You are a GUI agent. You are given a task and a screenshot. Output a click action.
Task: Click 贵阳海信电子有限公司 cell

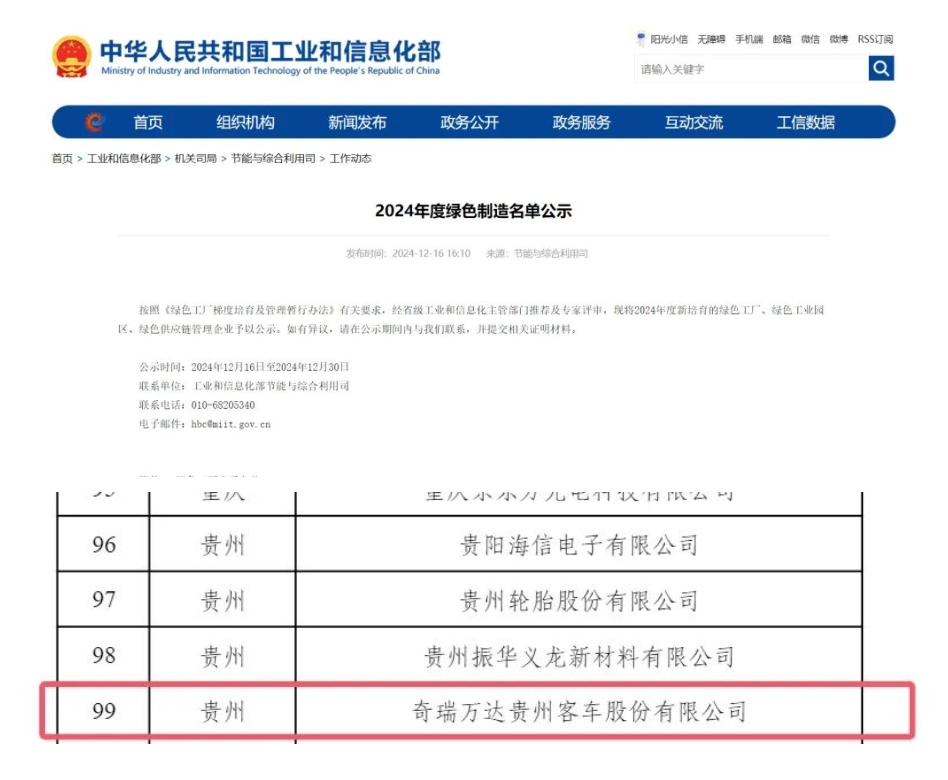[x=579, y=545]
